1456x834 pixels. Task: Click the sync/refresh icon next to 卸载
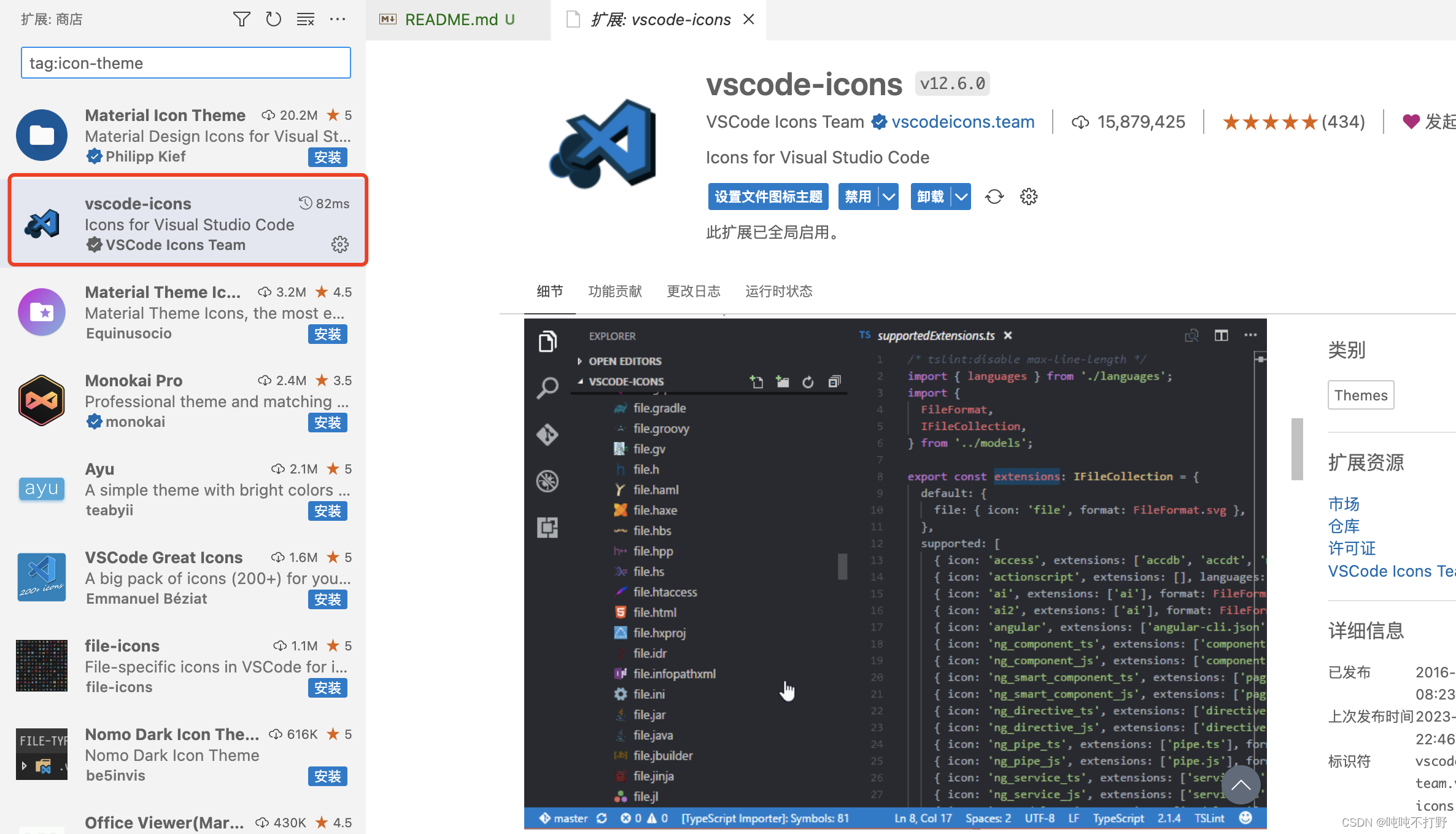coord(993,197)
